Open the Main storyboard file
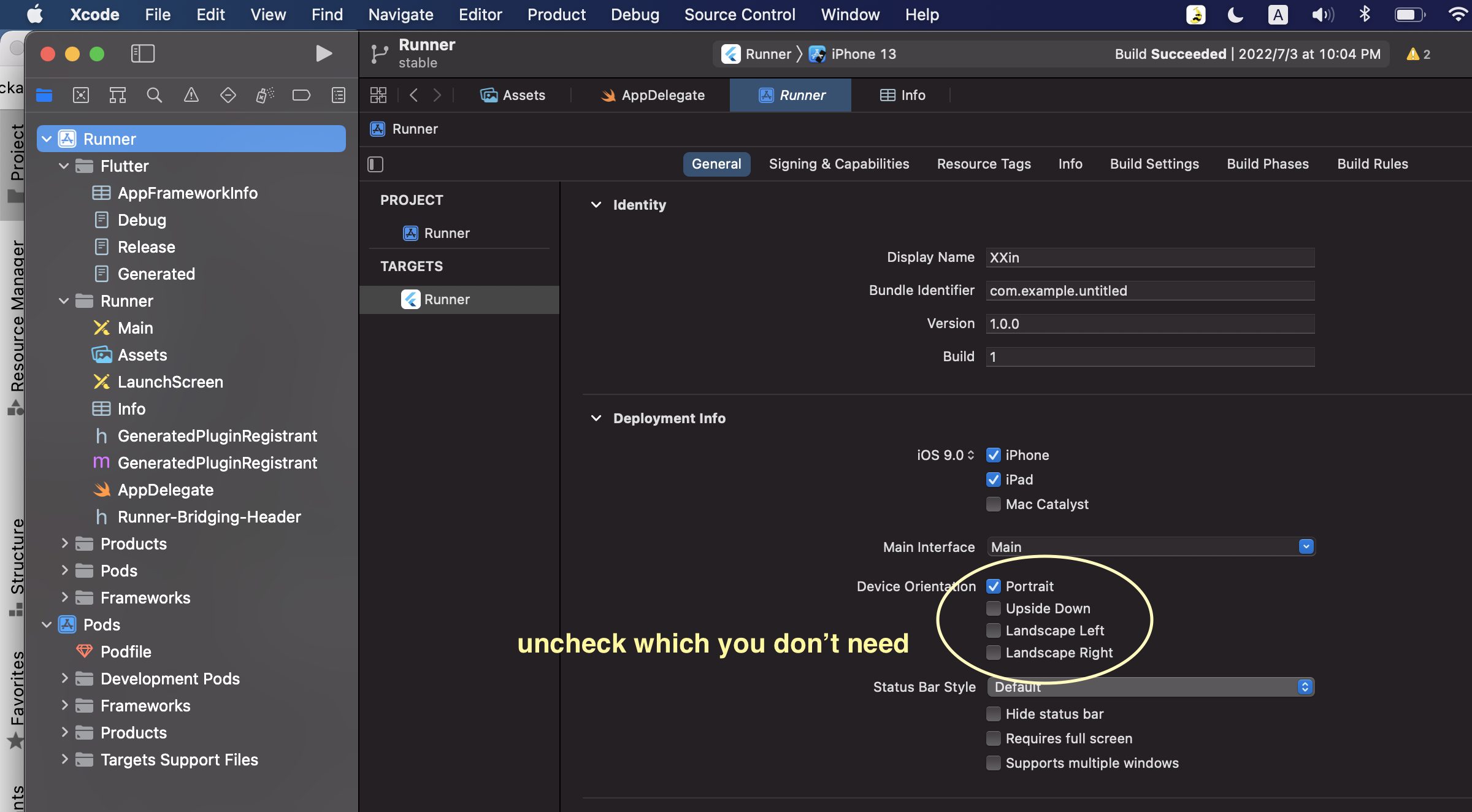 pyautogui.click(x=136, y=327)
